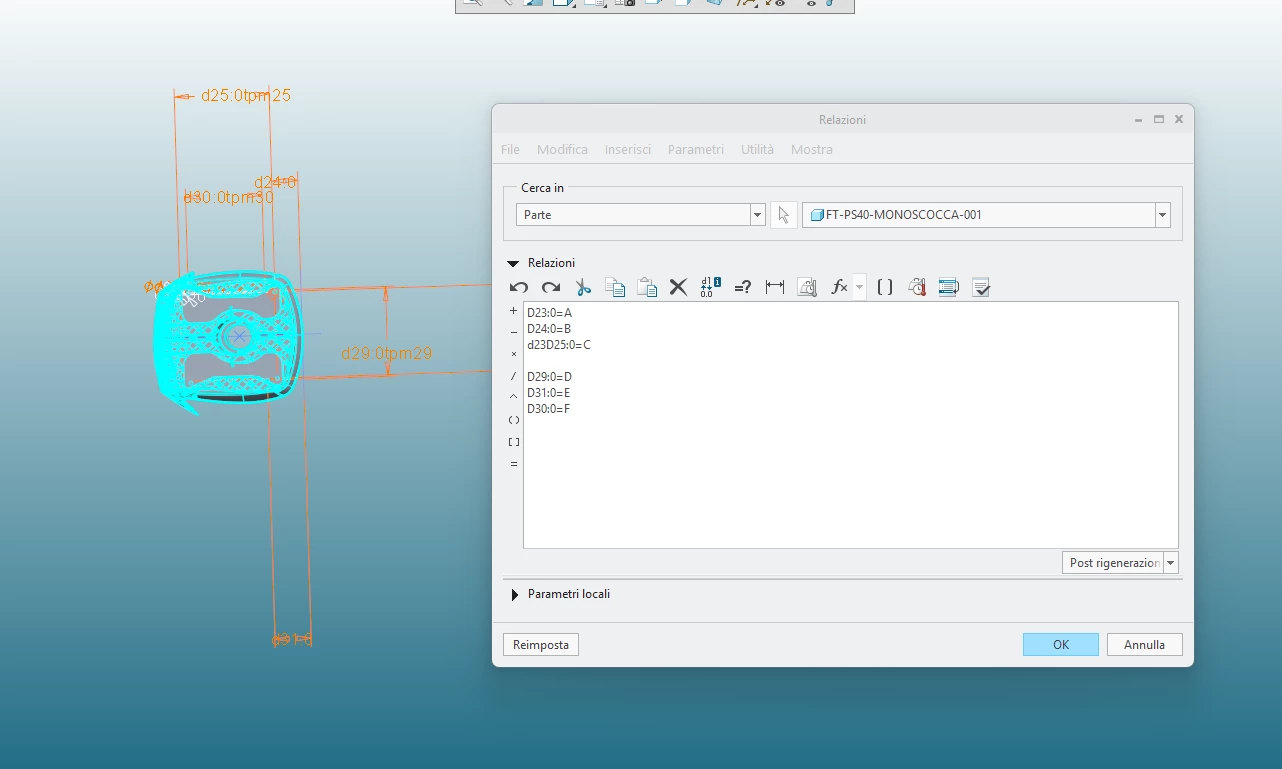Image resolution: width=1282 pixels, height=769 pixels.
Task: Open the Mostra menu
Action: (x=811, y=149)
